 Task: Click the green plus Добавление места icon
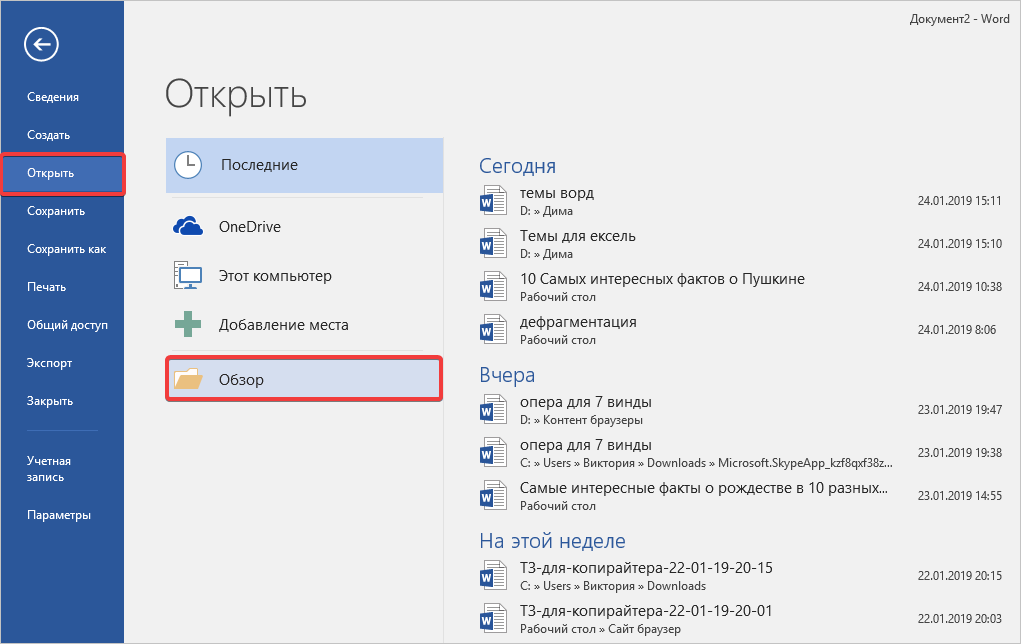[188, 325]
